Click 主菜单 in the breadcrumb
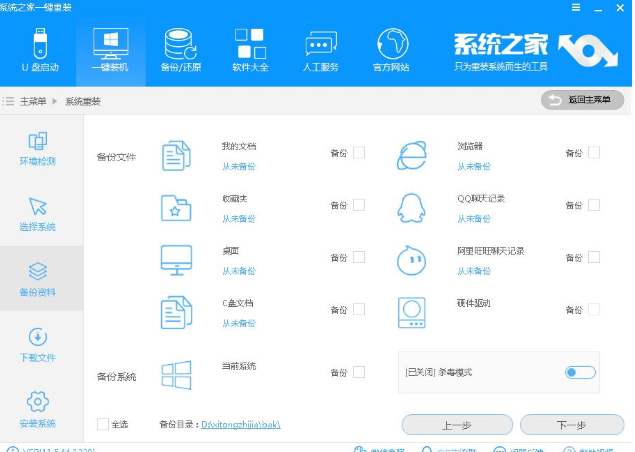The image size is (635, 452). click(x=33, y=101)
